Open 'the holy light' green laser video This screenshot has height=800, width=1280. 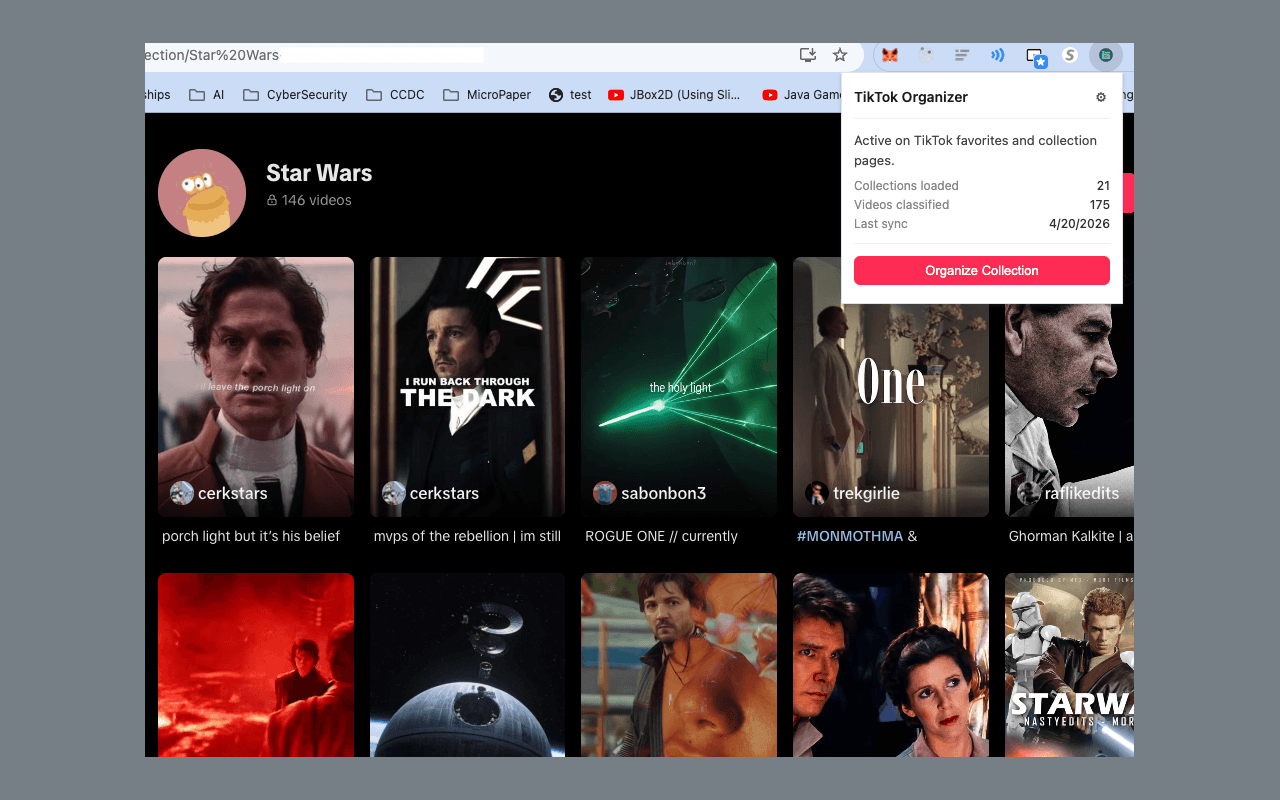(679, 387)
